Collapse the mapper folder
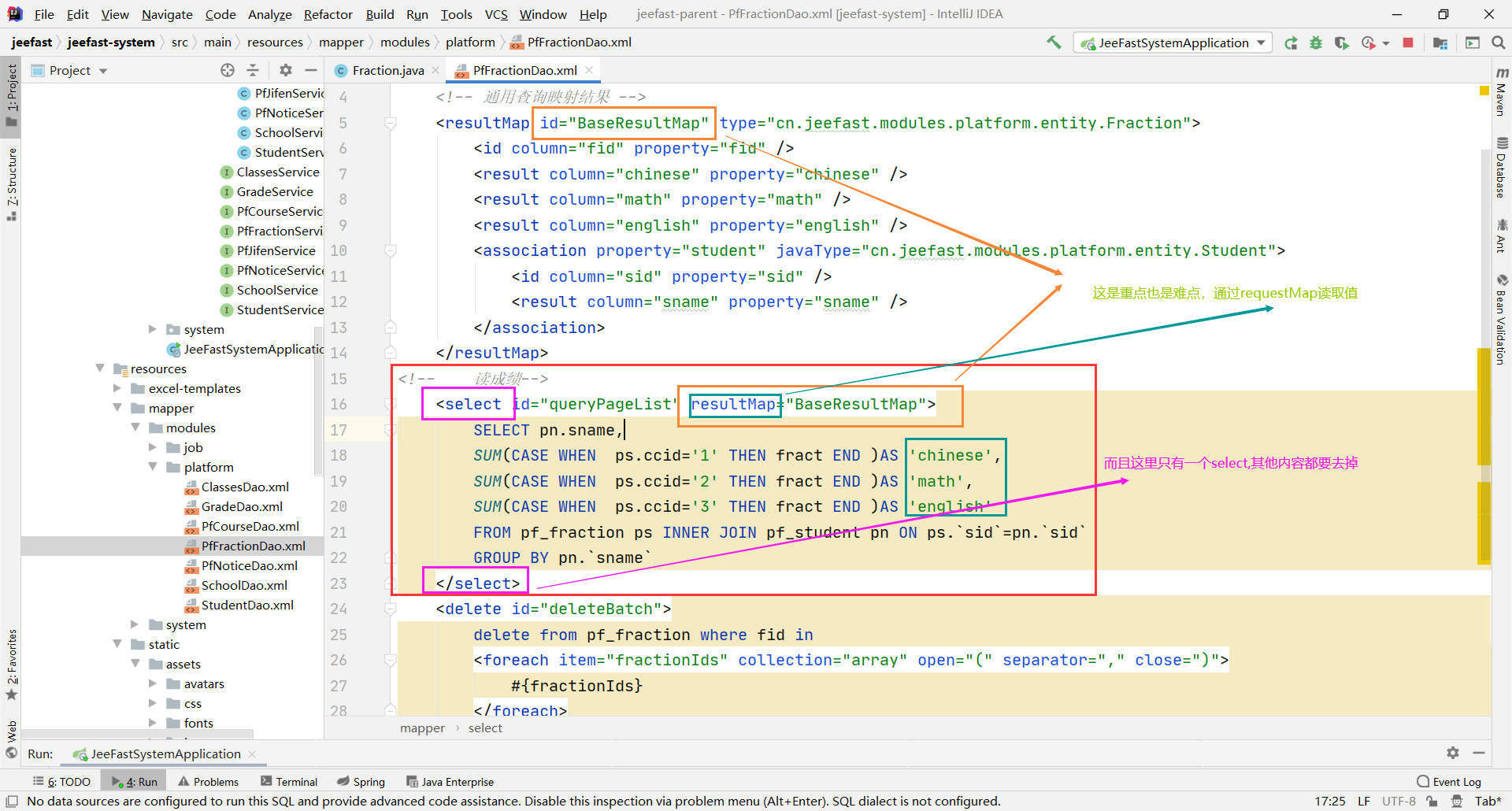The image size is (1512, 811). (x=117, y=407)
